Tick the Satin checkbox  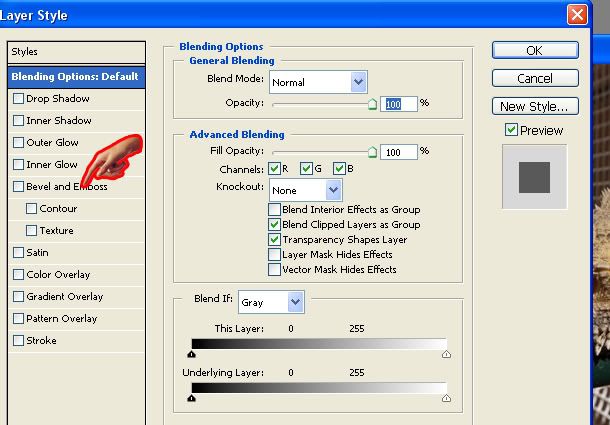tap(18, 252)
